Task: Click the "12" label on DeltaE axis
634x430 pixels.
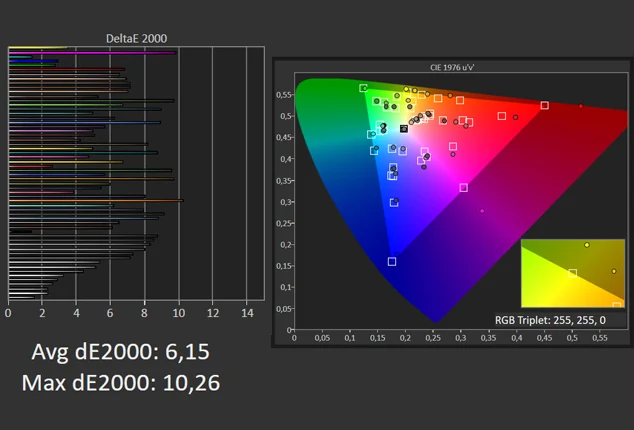Action: click(213, 313)
